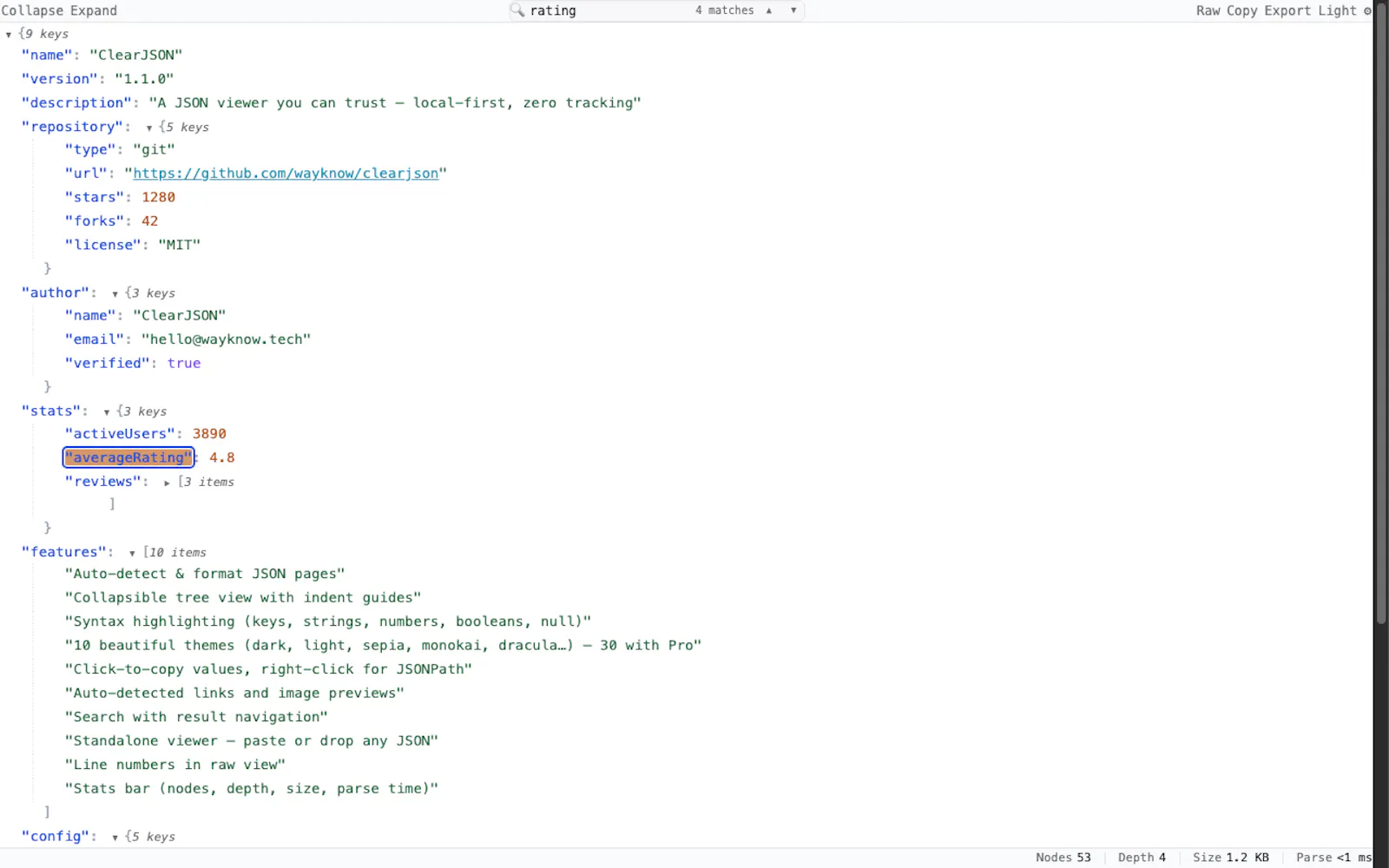Viewport: 1389px width, 868px height.
Task: Click the stars value 1280
Action: (159, 198)
